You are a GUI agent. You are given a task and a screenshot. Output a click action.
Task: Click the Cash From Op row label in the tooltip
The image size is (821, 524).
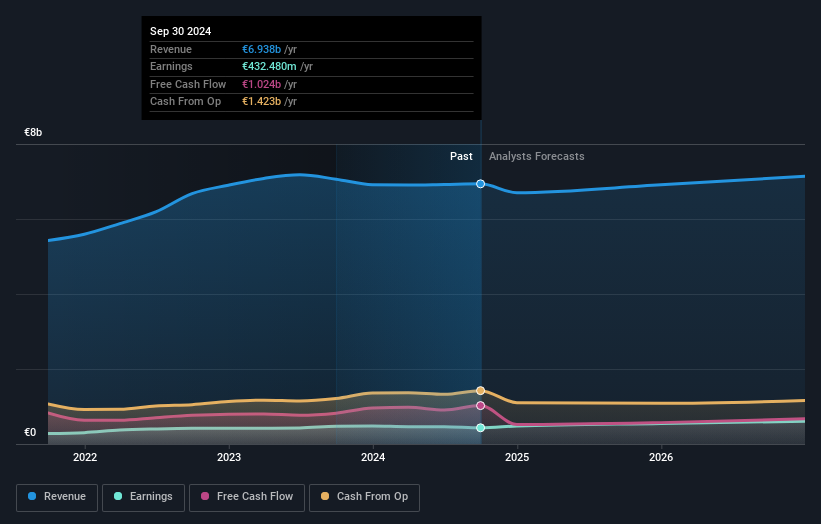185,102
